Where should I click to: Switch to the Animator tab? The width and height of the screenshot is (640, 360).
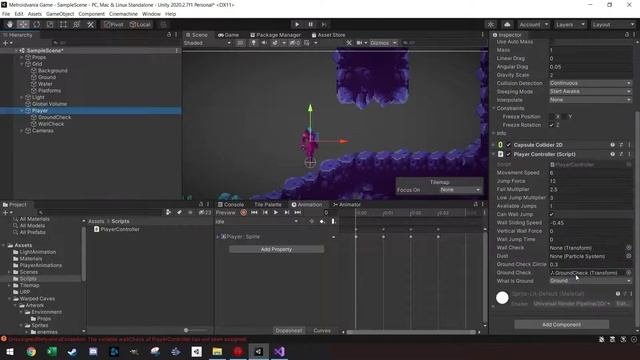point(347,204)
